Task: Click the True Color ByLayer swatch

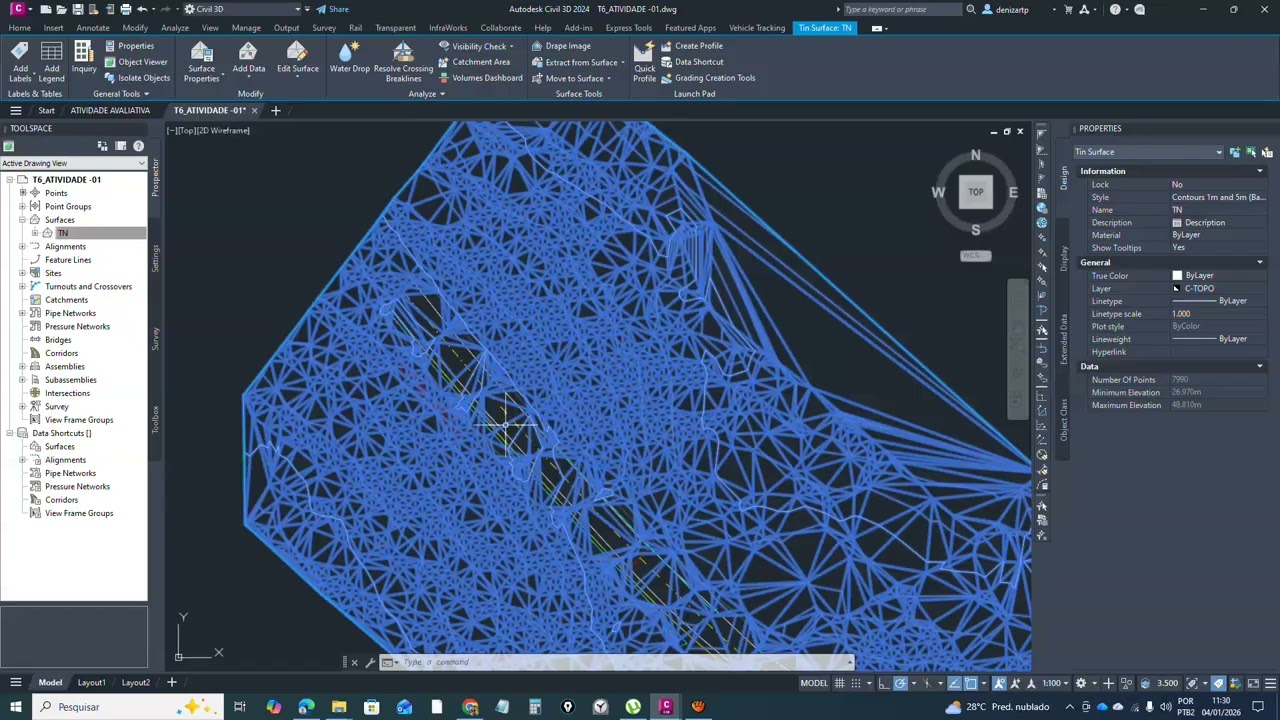Action: coord(1177,276)
